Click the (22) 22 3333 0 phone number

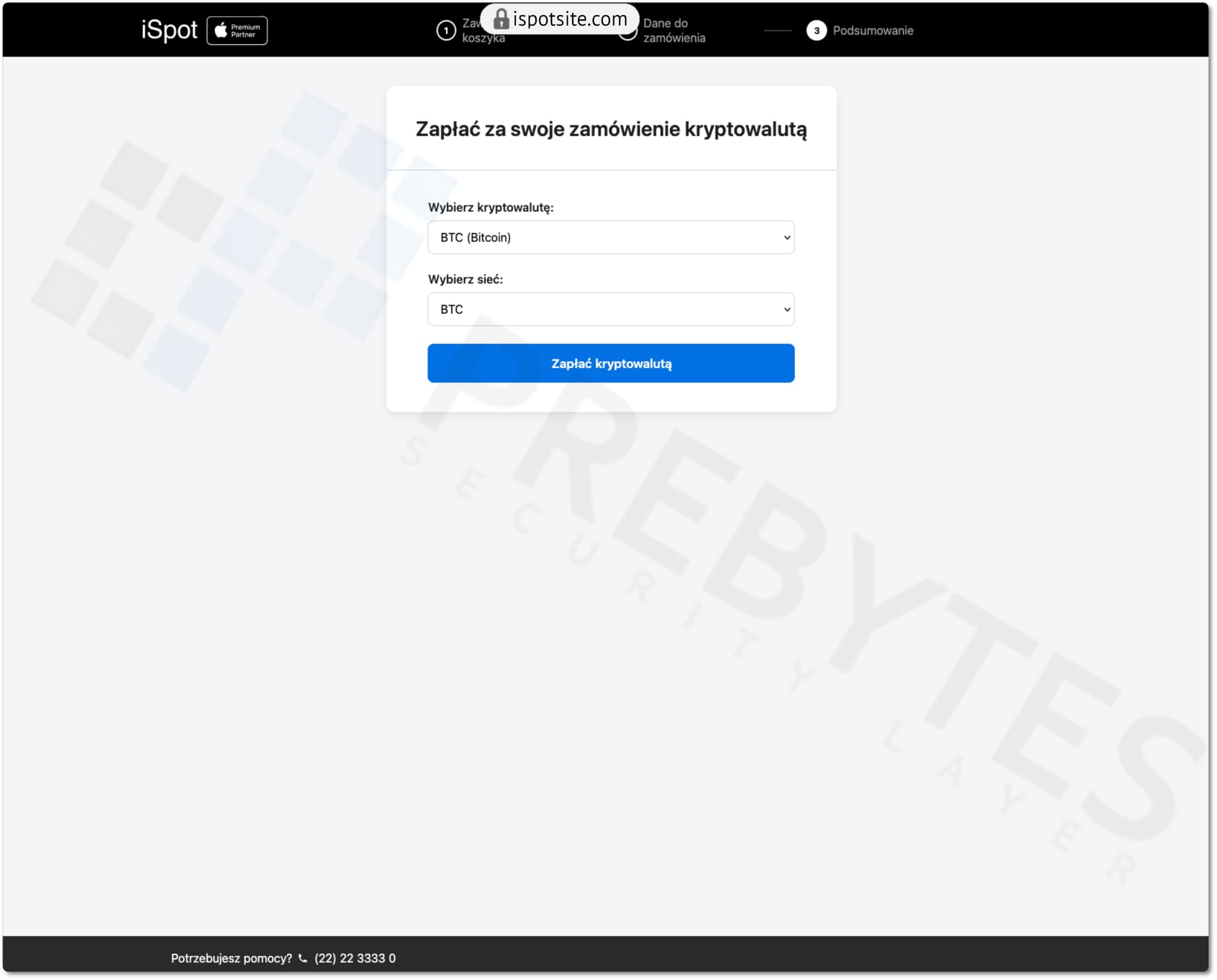coord(355,958)
